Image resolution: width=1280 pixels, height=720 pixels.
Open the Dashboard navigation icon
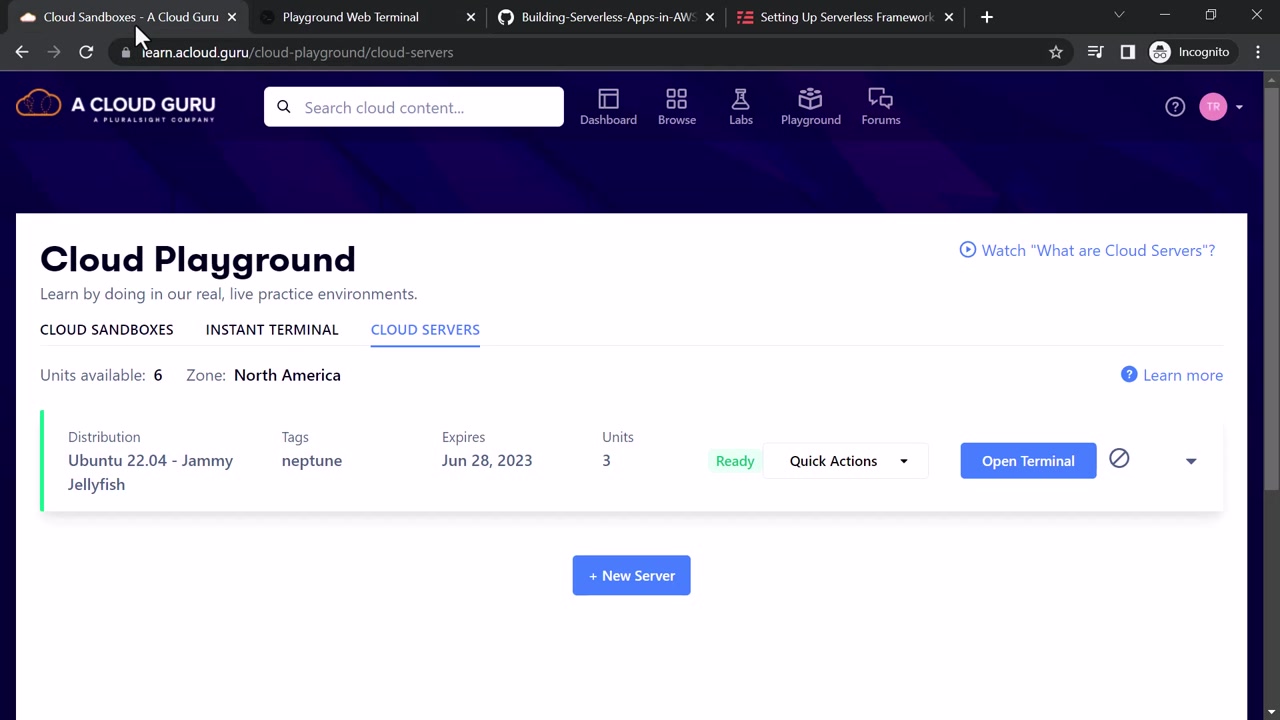pyautogui.click(x=608, y=107)
